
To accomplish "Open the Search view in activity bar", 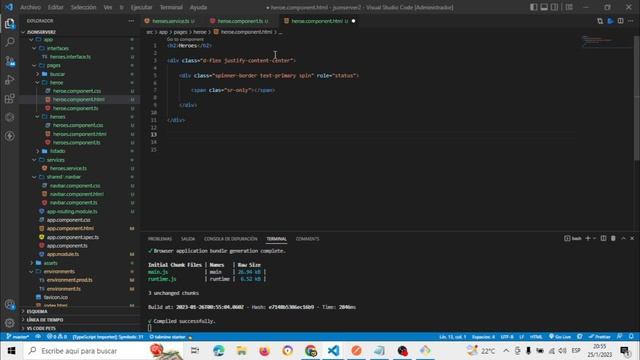I will pos(10,42).
